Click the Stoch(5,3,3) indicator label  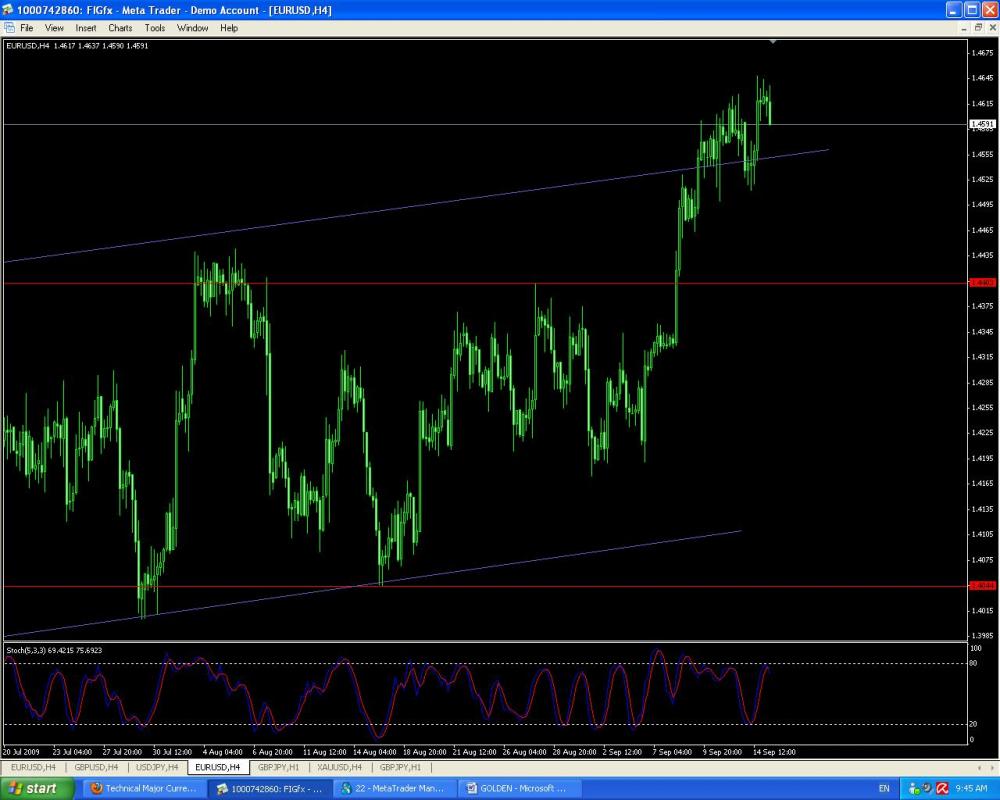pos(54,650)
